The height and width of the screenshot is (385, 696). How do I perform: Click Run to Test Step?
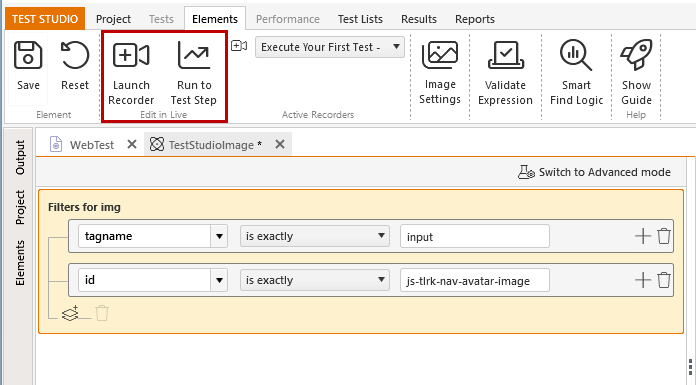(194, 74)
